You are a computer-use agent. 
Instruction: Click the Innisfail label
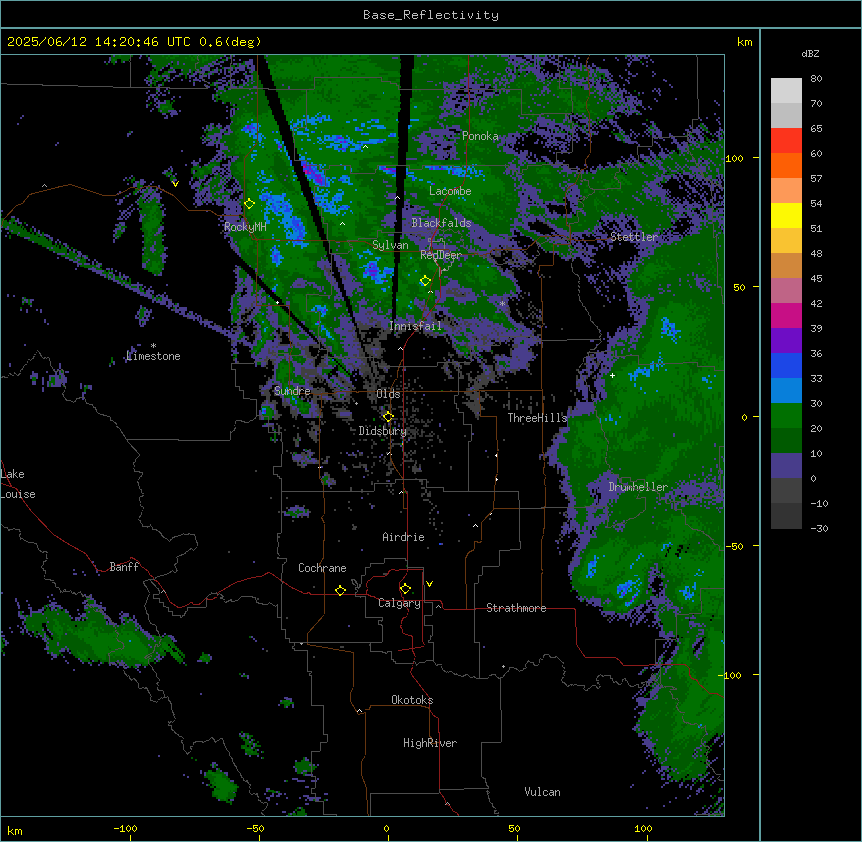pos(415,326)
